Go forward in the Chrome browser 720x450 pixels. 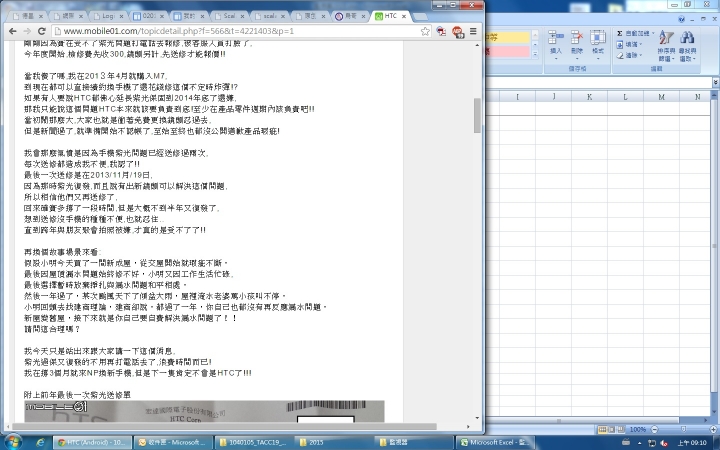click(27, 31)
